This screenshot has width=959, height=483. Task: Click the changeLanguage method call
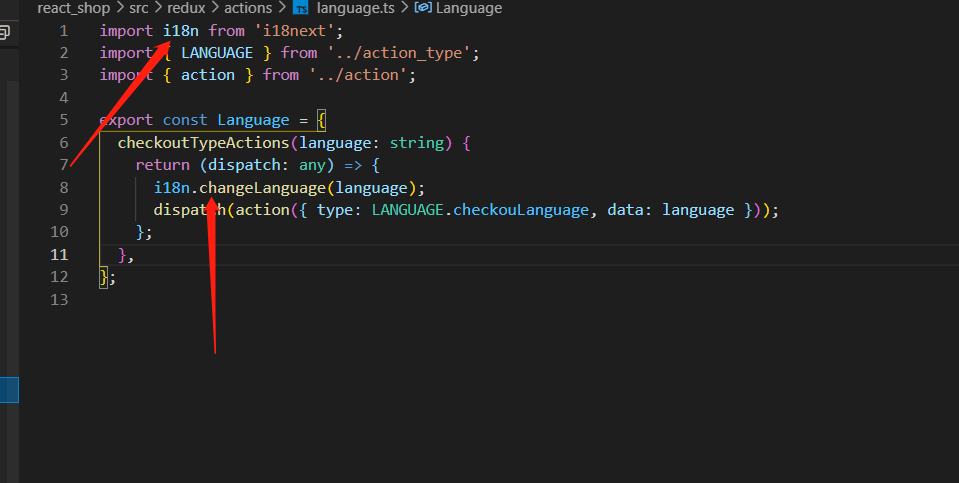coord(262,188)
